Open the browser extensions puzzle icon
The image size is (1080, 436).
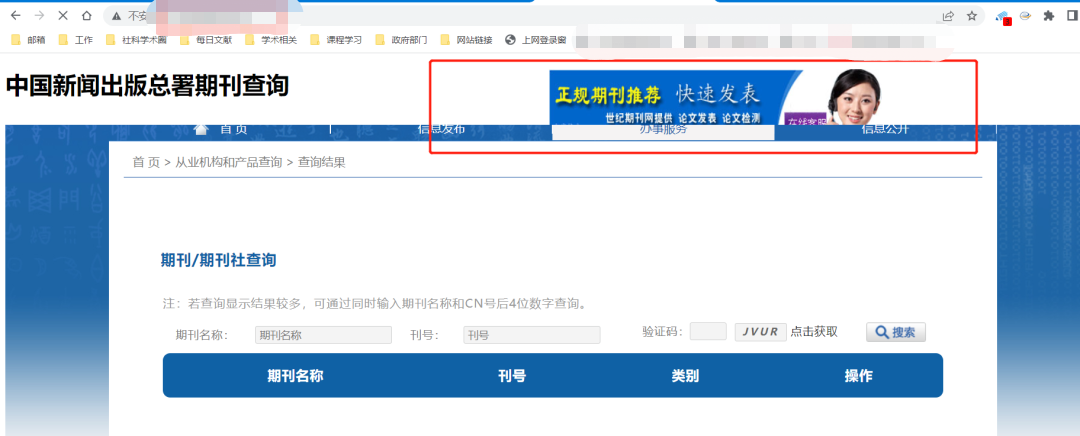coord(1049,16)
